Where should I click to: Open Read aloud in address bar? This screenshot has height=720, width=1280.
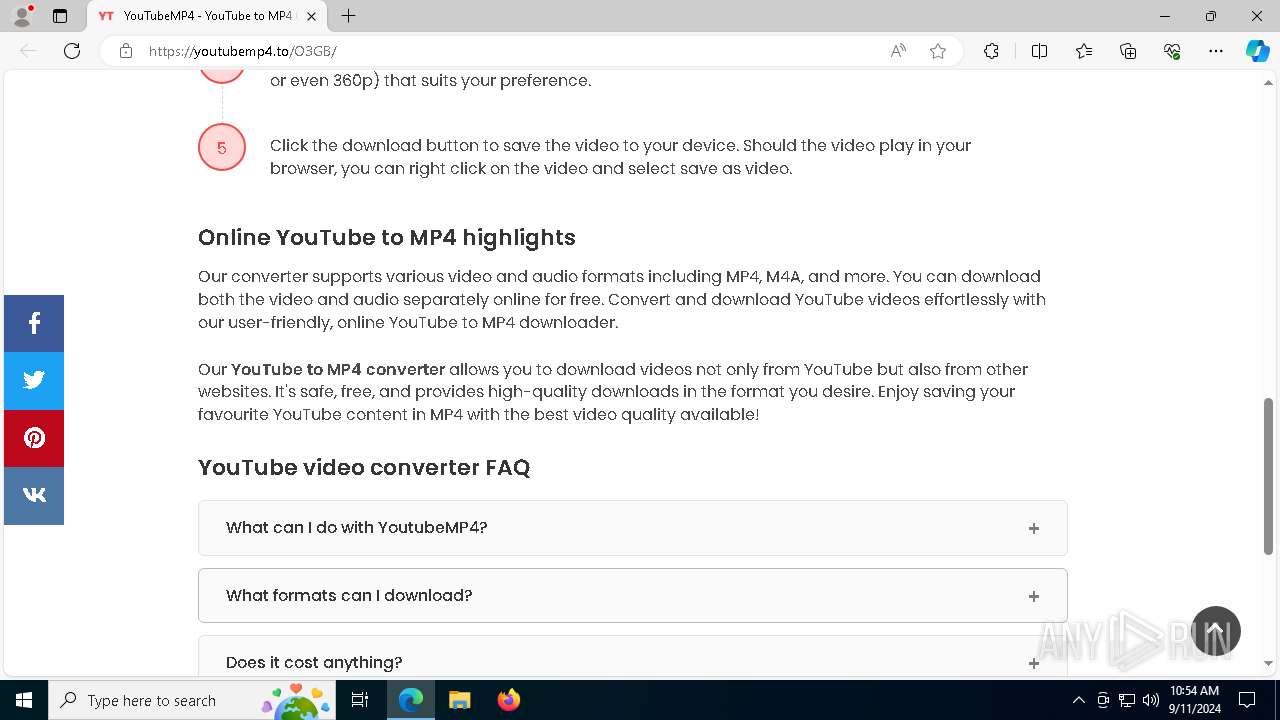pos(898,51)
